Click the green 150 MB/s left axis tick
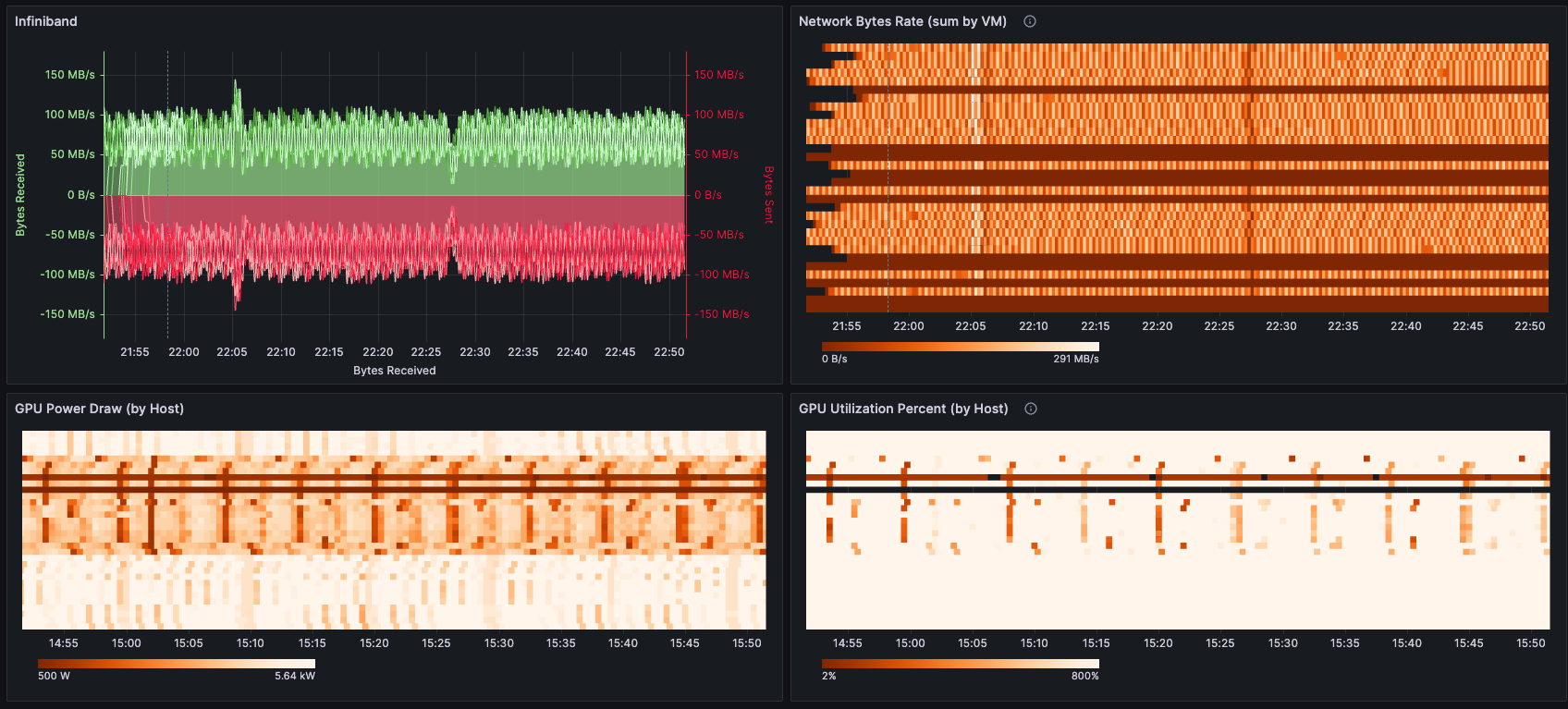Image resolution: width=1568 pixels, height=709 pixels. click(69, 75)
